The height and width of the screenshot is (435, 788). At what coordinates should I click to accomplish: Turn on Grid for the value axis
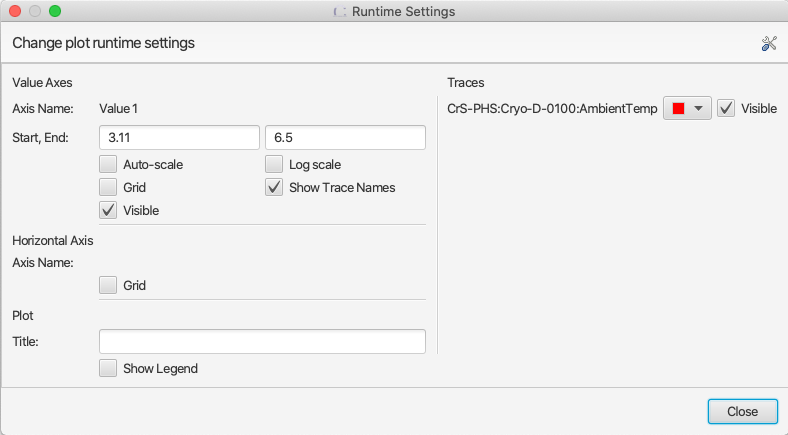coord(108,187)
